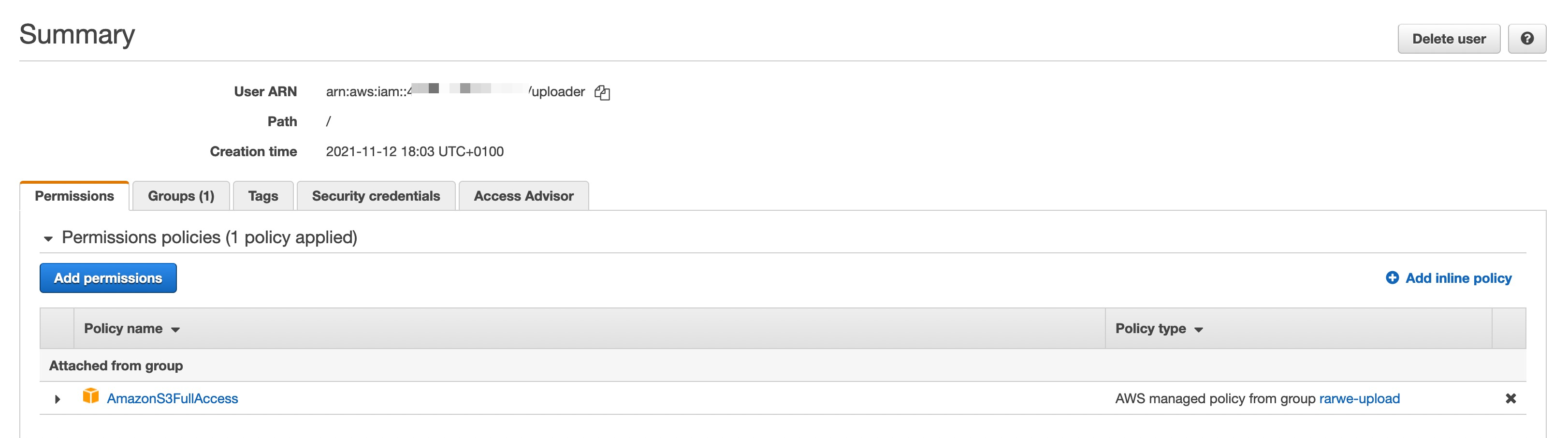Open the Tags tab
Viewport: 1568px width, 438px height.
pos(263,196)
